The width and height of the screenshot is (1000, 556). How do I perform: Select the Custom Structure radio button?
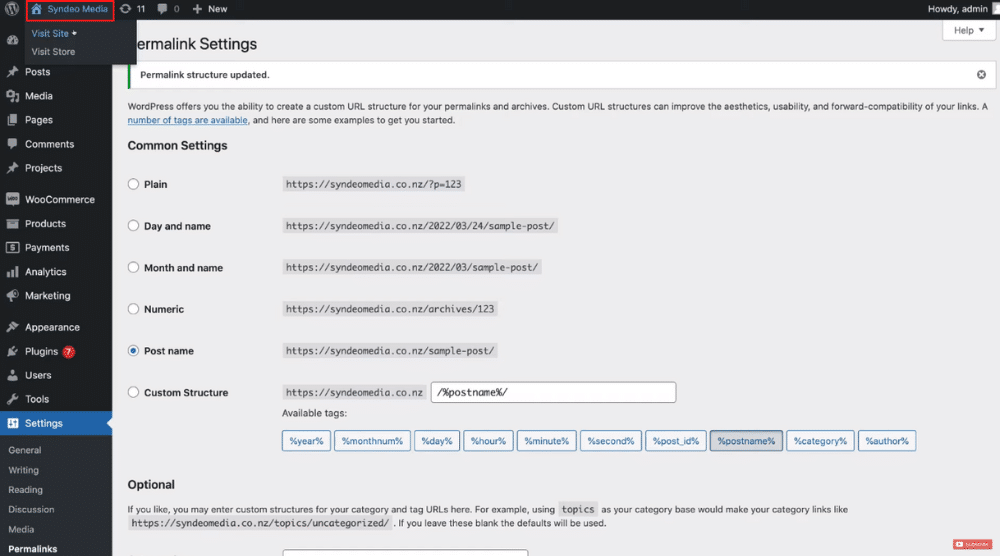click(133, 392)
